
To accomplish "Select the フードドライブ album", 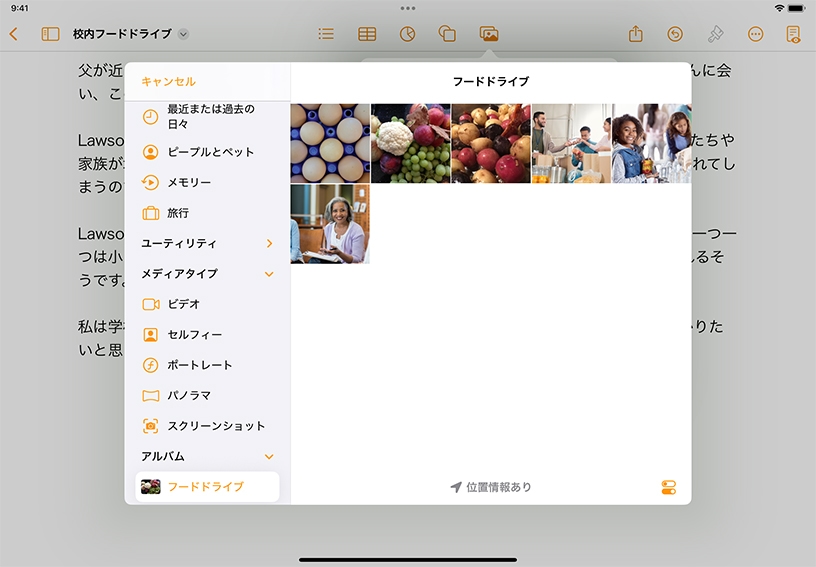I will [x=207, y=487].
